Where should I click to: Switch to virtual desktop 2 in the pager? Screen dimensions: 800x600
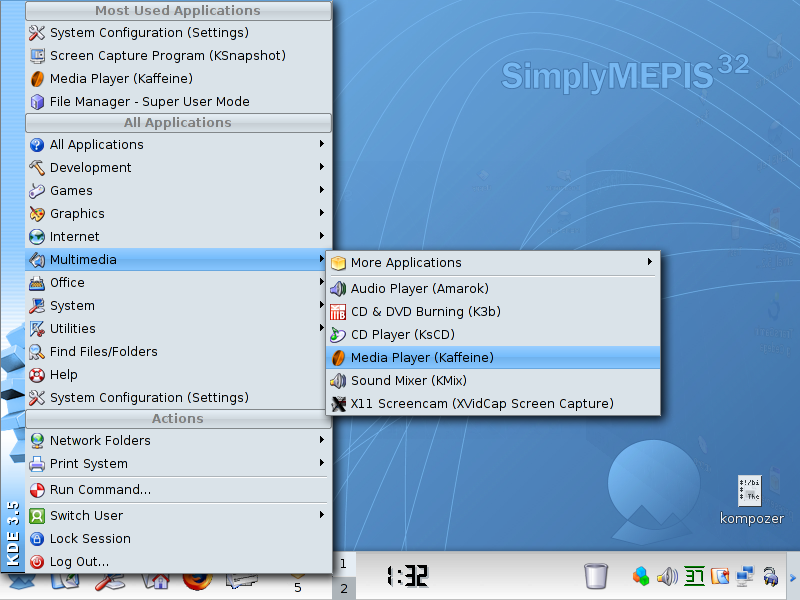pos(343,588)
